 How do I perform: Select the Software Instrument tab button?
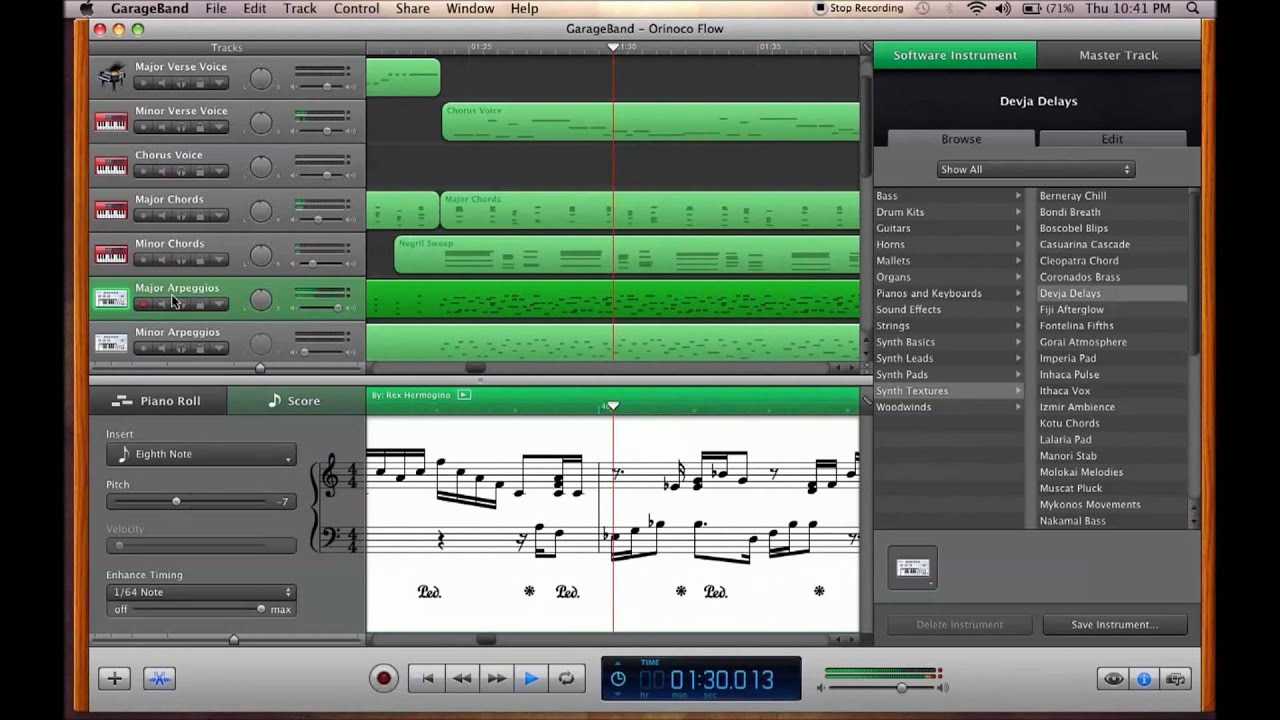click(x=955, y=55)
